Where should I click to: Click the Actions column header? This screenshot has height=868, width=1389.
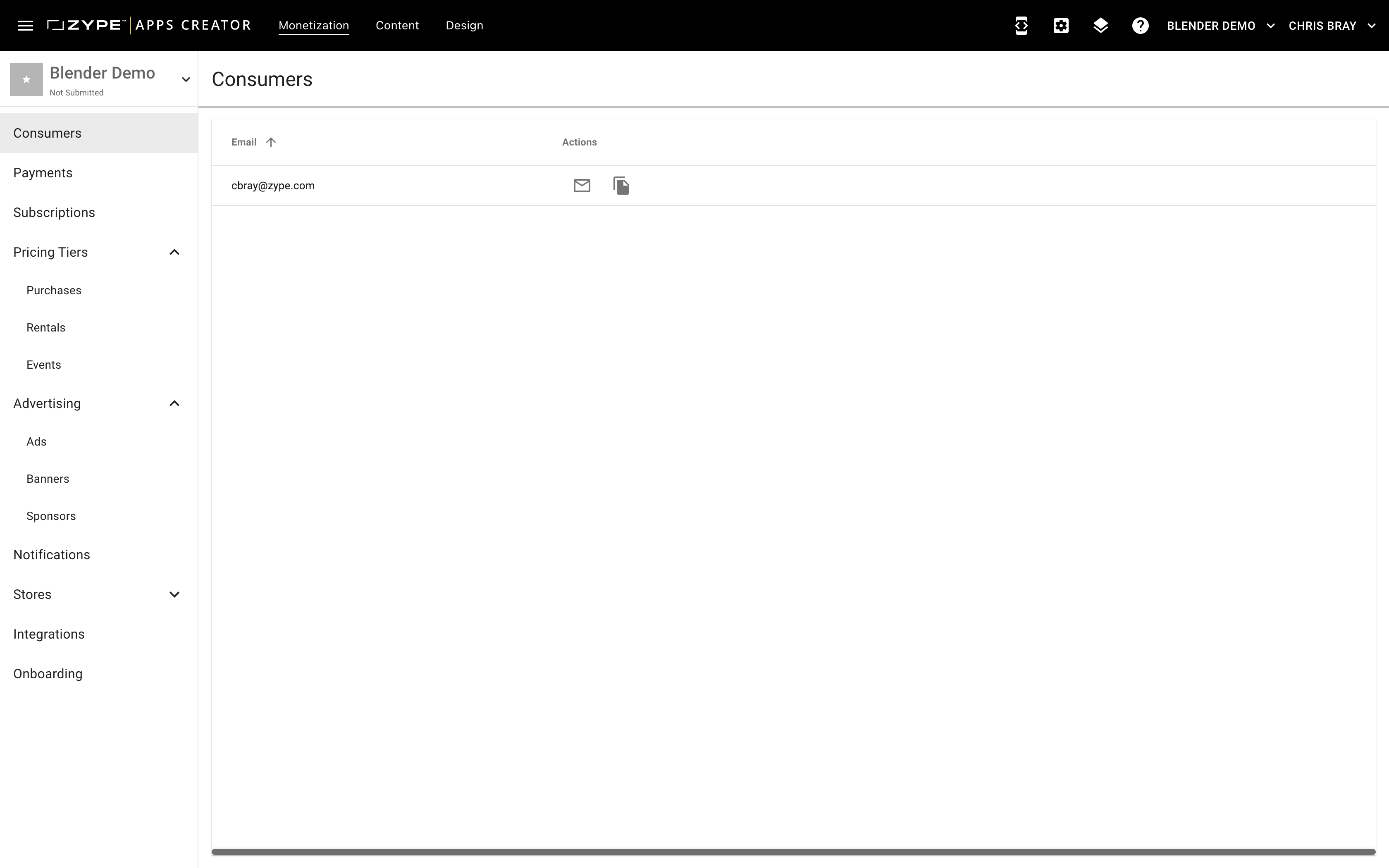click(x=579, y=142)
